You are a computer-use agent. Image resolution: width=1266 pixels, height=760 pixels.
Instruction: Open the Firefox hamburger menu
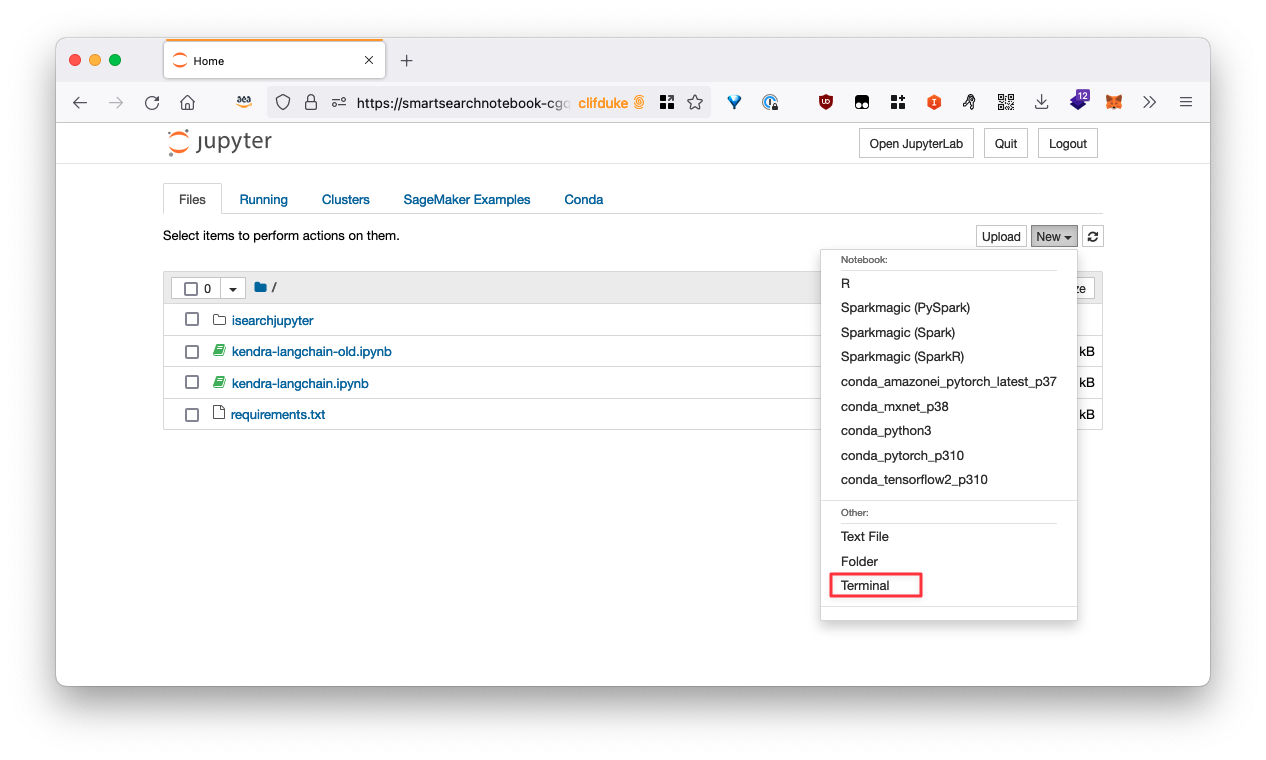tap(1186, 102)
